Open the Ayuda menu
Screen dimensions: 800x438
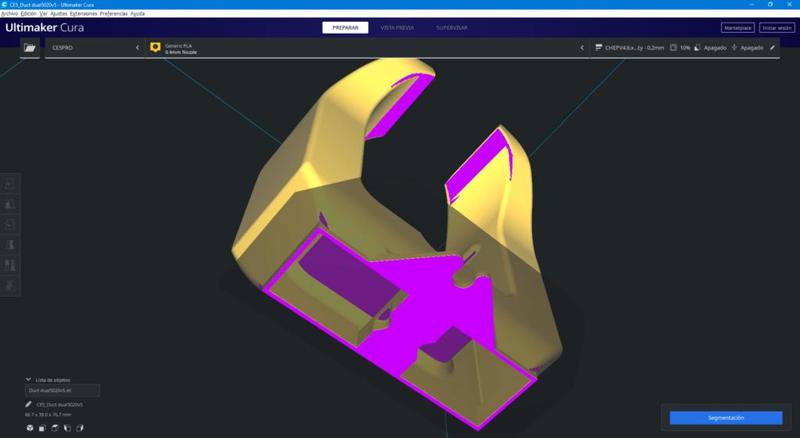click(138, 14)
